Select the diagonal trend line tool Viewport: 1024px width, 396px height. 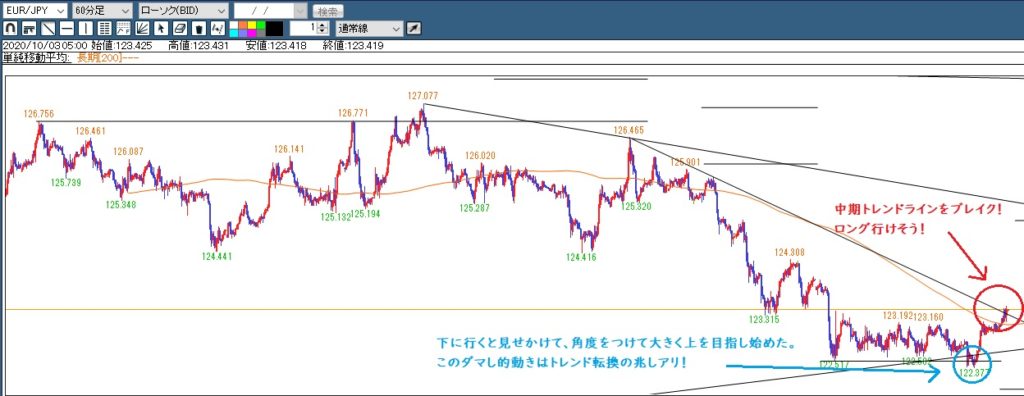48,29
